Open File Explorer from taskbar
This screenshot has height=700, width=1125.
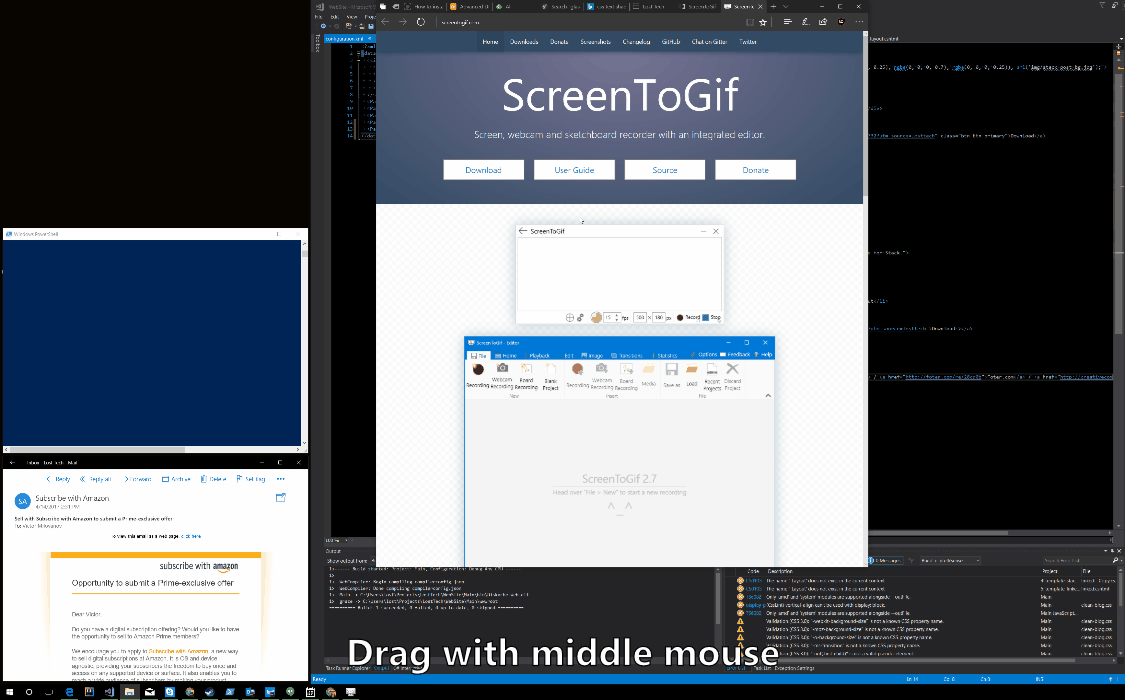(x=129, y=692)
